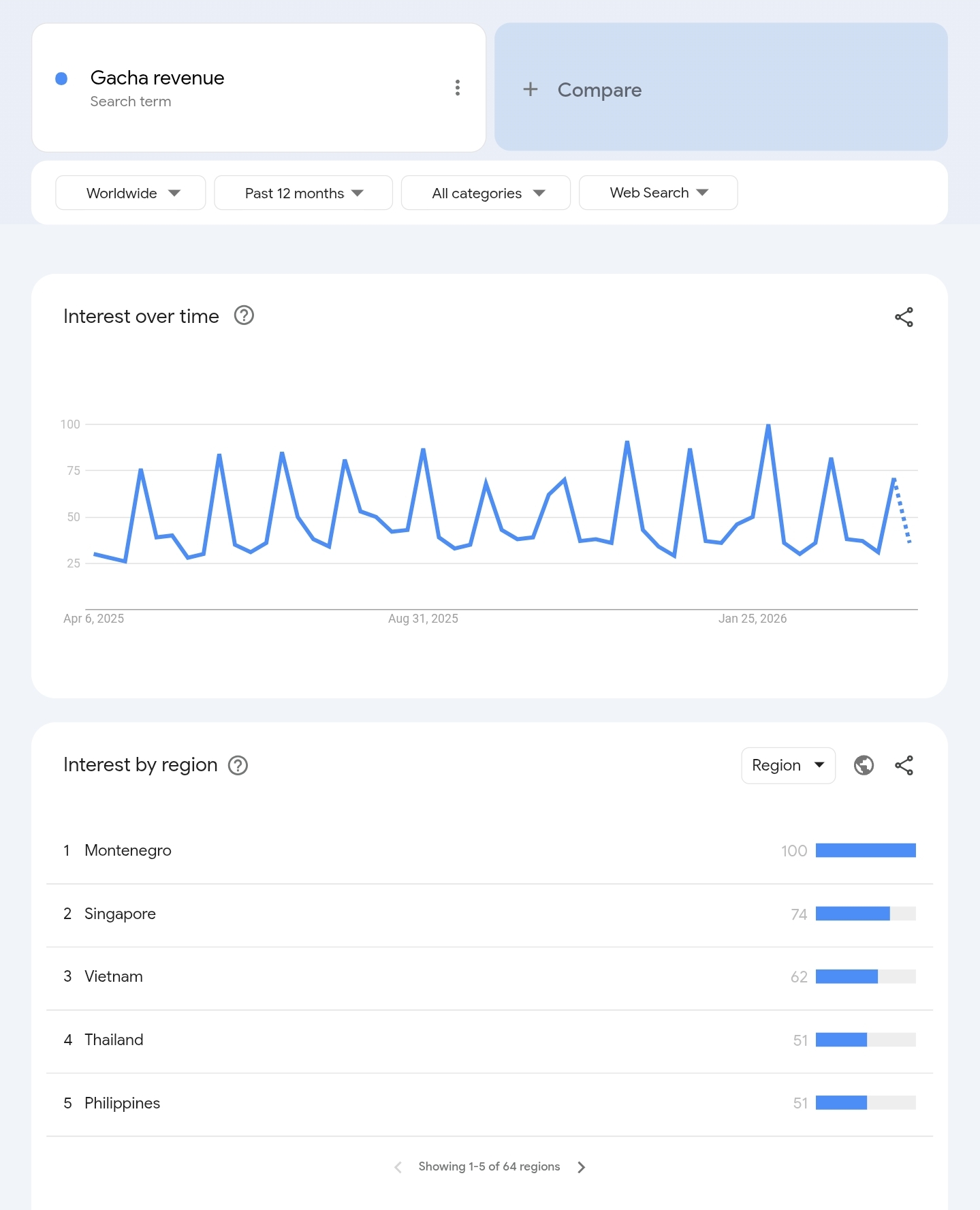Click the plus icon in Compare box
Image resolution: width=980 pixels, height=1210 pixels.
point(531,89)
